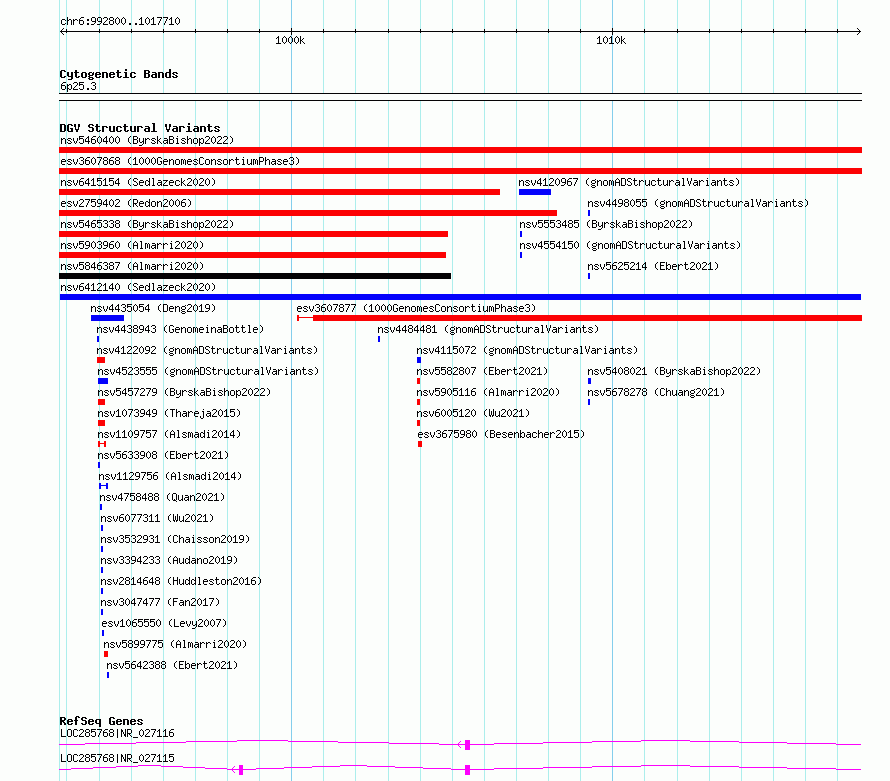Image resolution: width=890 pixels, height=781 pixels.
Task: Select nsv4438943 (GenomeinaBottle) label
Action: tap(180, 329)
